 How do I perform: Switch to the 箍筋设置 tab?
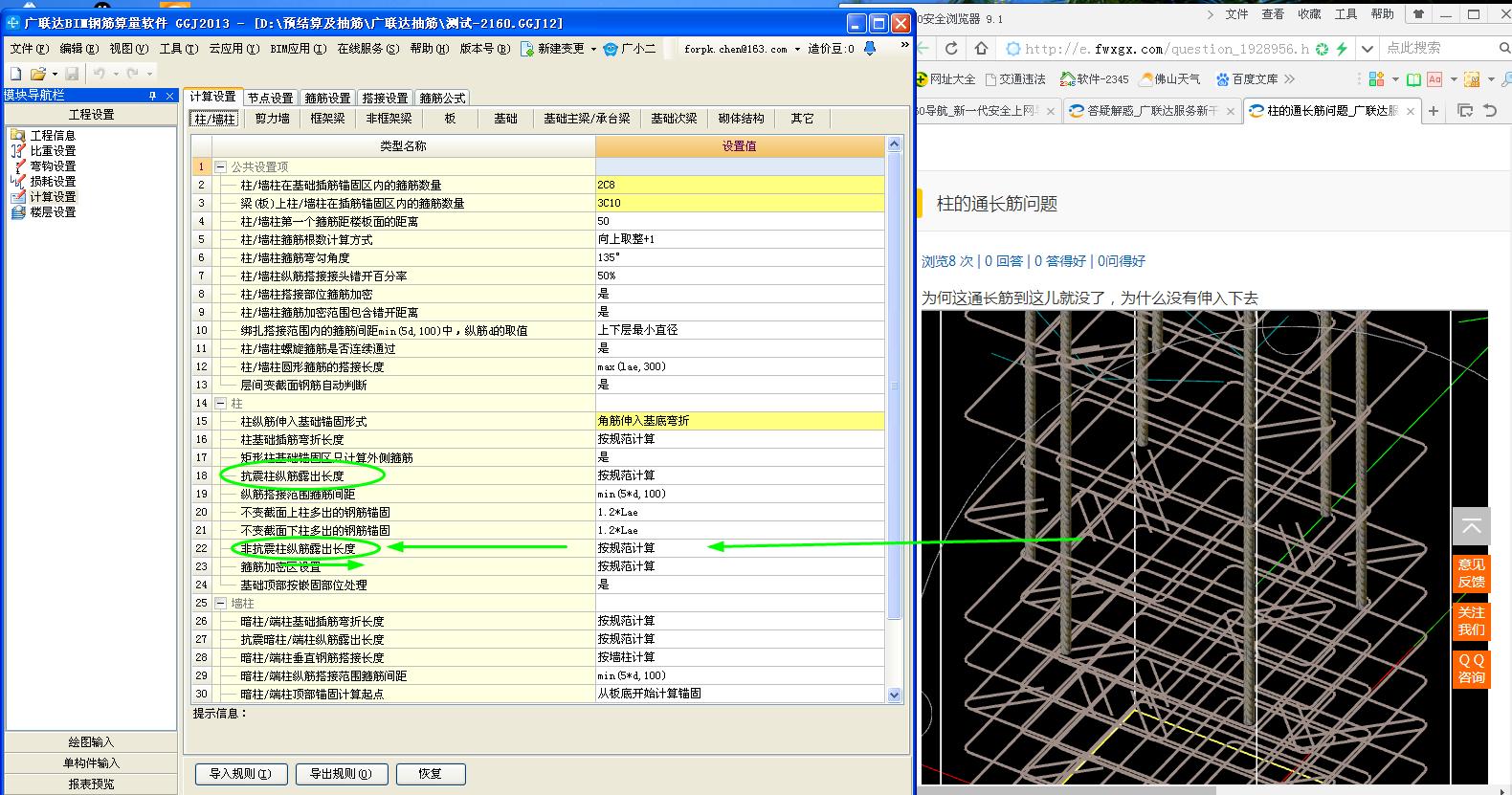coord(327,98)
